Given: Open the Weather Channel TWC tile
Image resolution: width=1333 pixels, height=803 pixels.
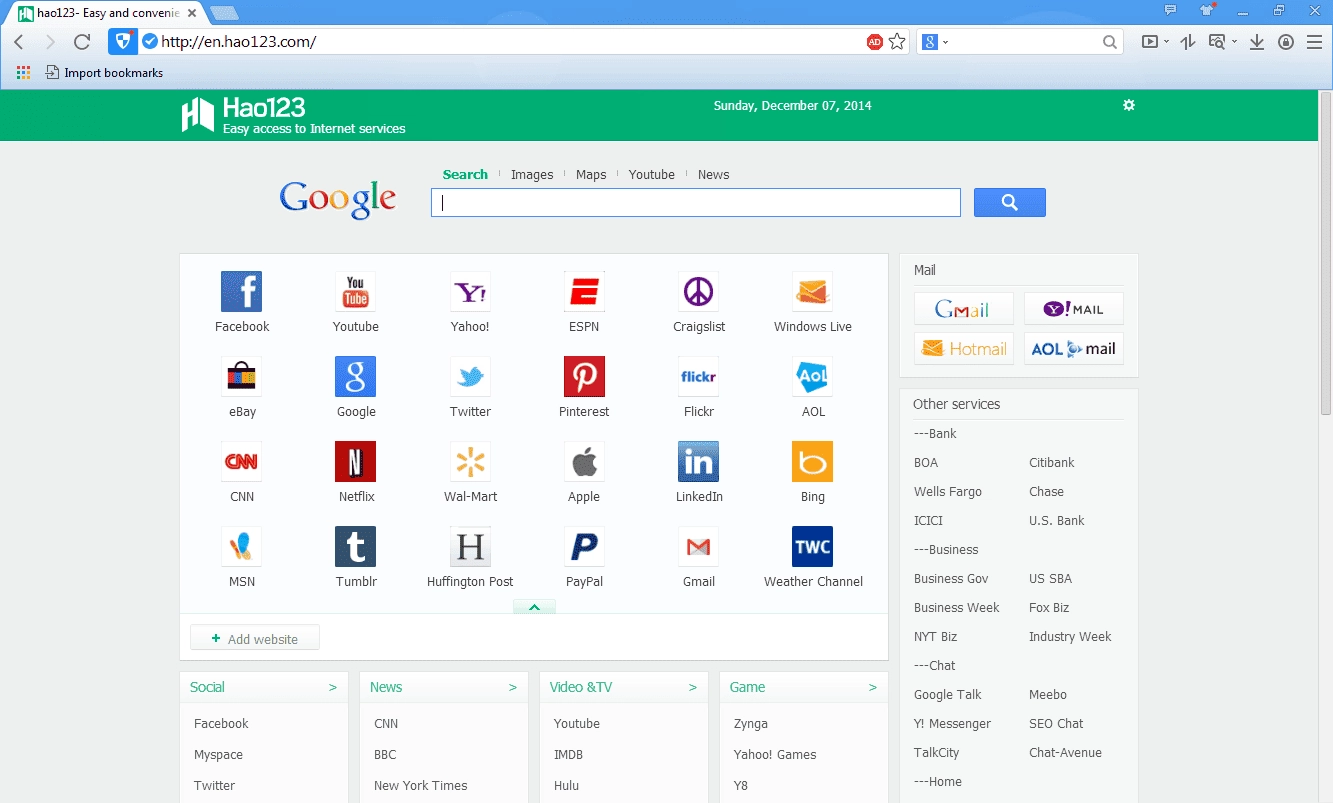Looking at the screenshot, I should [812, 547].
